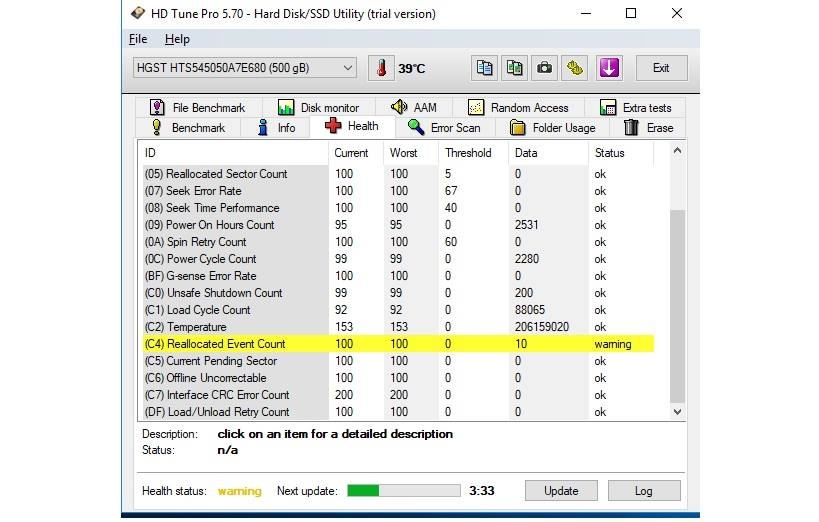The height and width of the screenshot is (522, 819).
Task: Click the Status column header
Action: tap(621, 153)
